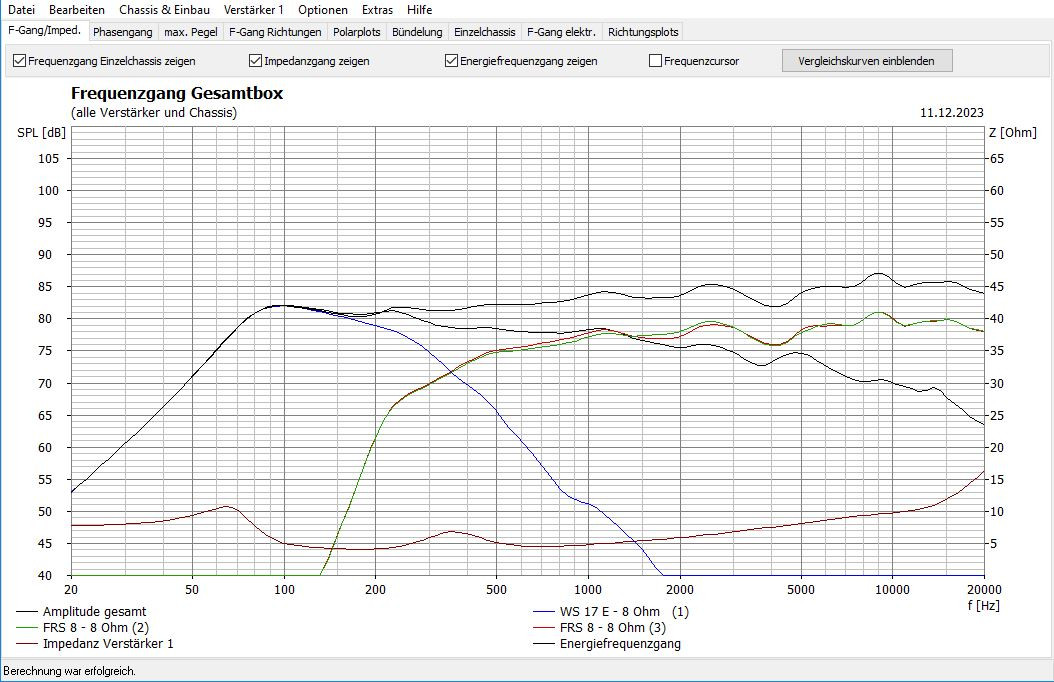Open the Bearbeiten menu
The image size is (1054, 682).
76,9
